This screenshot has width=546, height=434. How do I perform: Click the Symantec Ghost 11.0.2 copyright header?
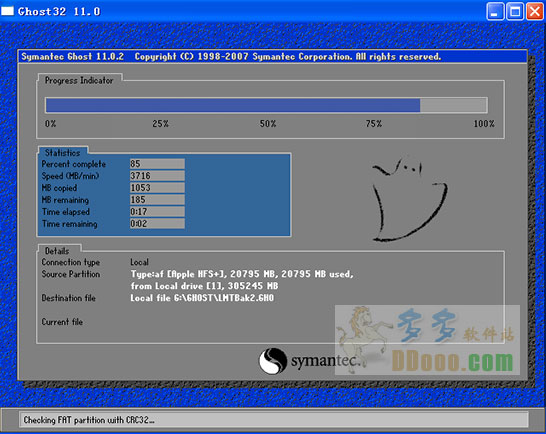[272, 56]
